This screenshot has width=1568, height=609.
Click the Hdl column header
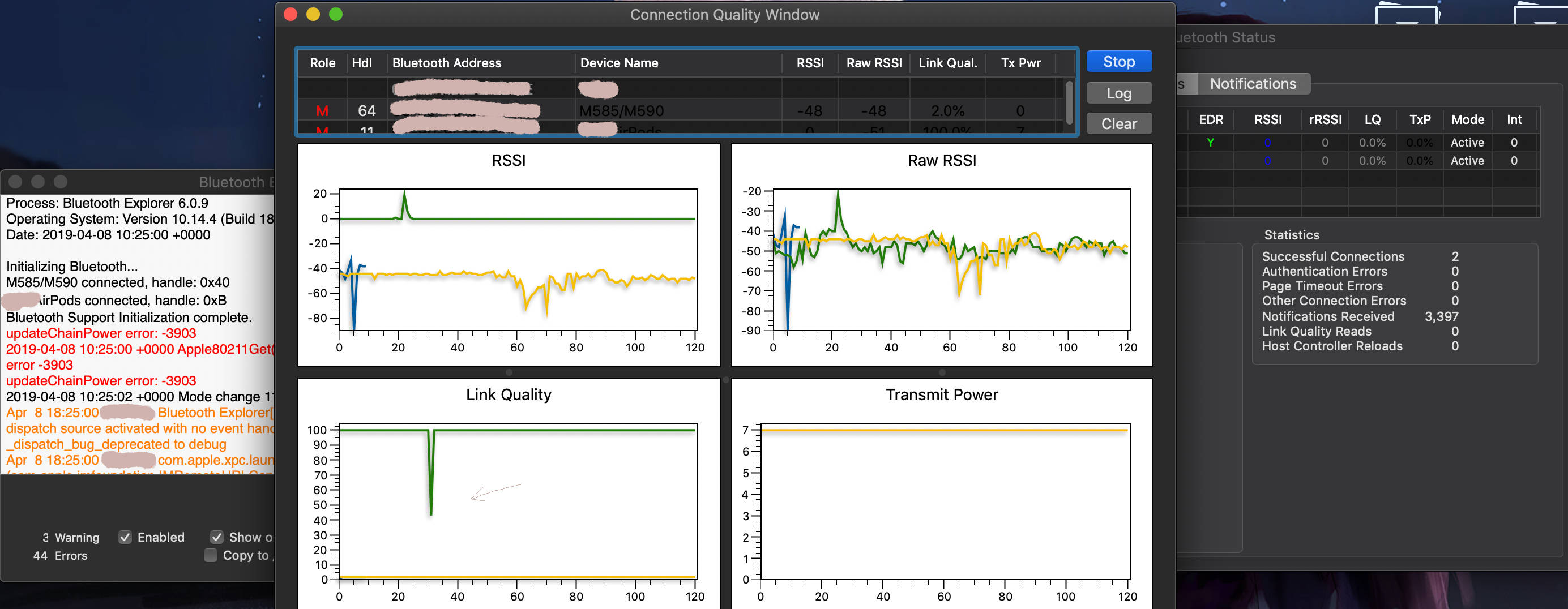point(362,63)
